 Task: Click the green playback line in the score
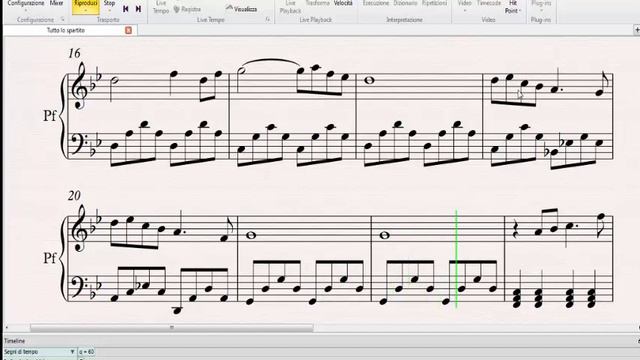(456, 259)
